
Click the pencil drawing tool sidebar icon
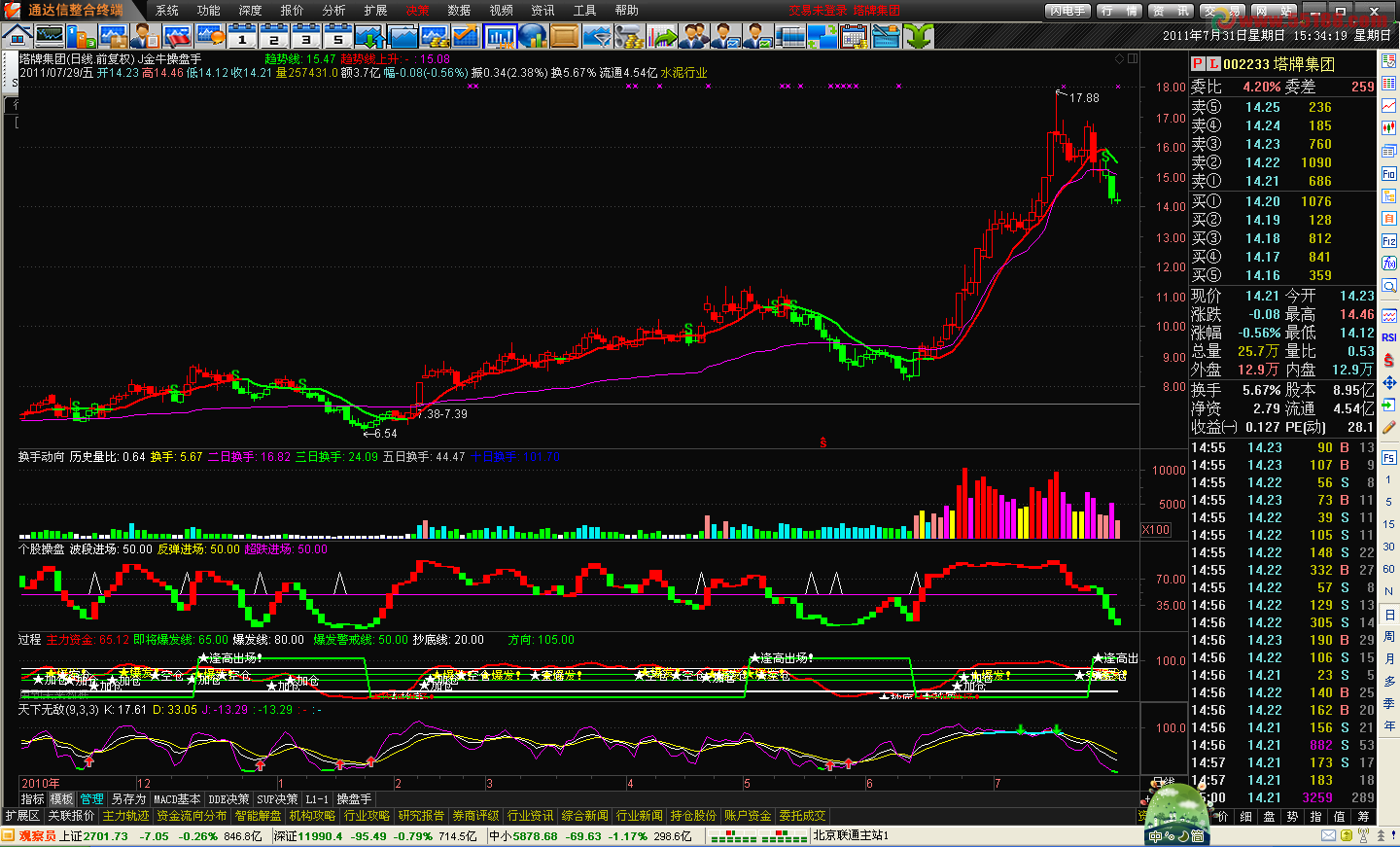coord(1388,428)
